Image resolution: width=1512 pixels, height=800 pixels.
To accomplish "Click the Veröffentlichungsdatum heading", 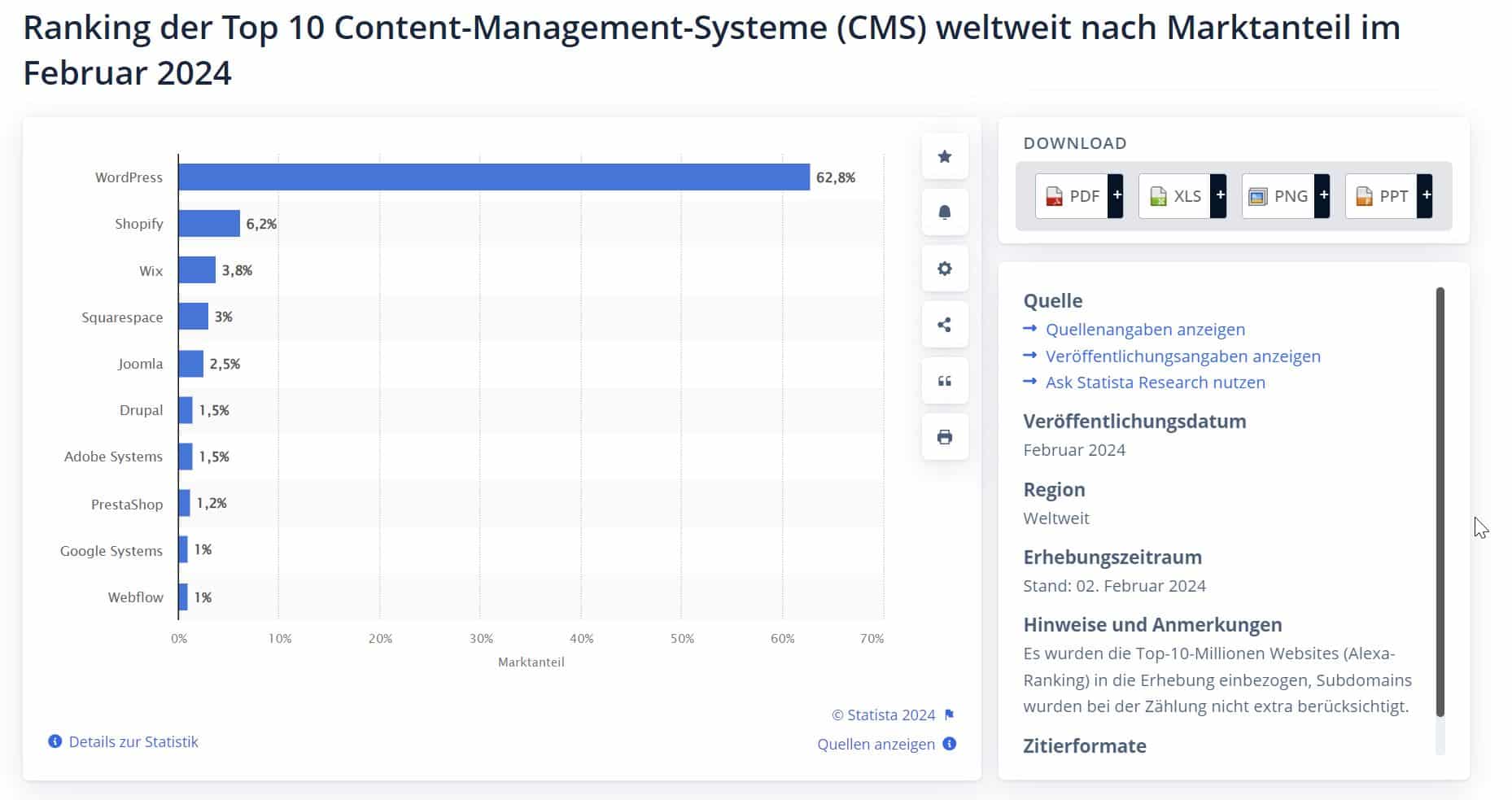I will click(x=1134, y=422).
